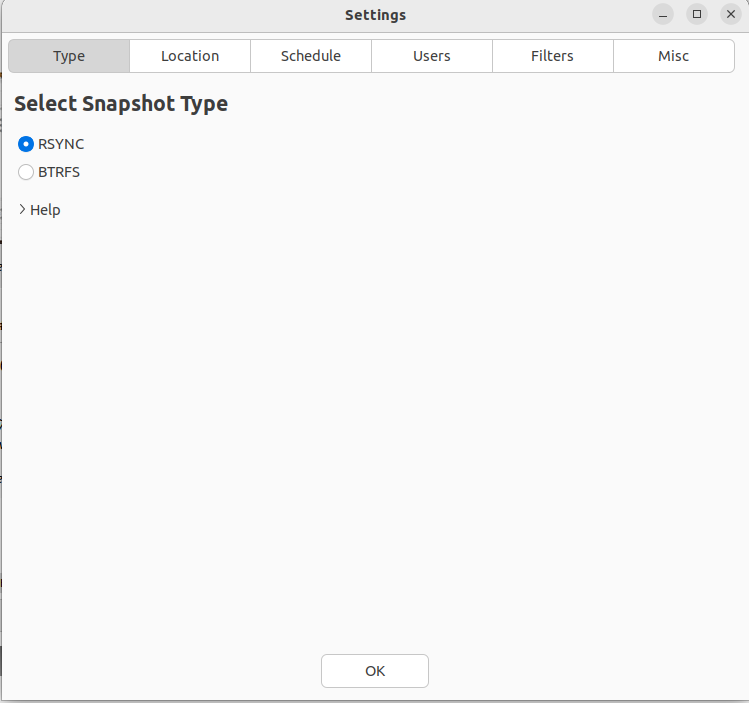
Task: Switch to the Type tab
Action: (x=69, y=56)
